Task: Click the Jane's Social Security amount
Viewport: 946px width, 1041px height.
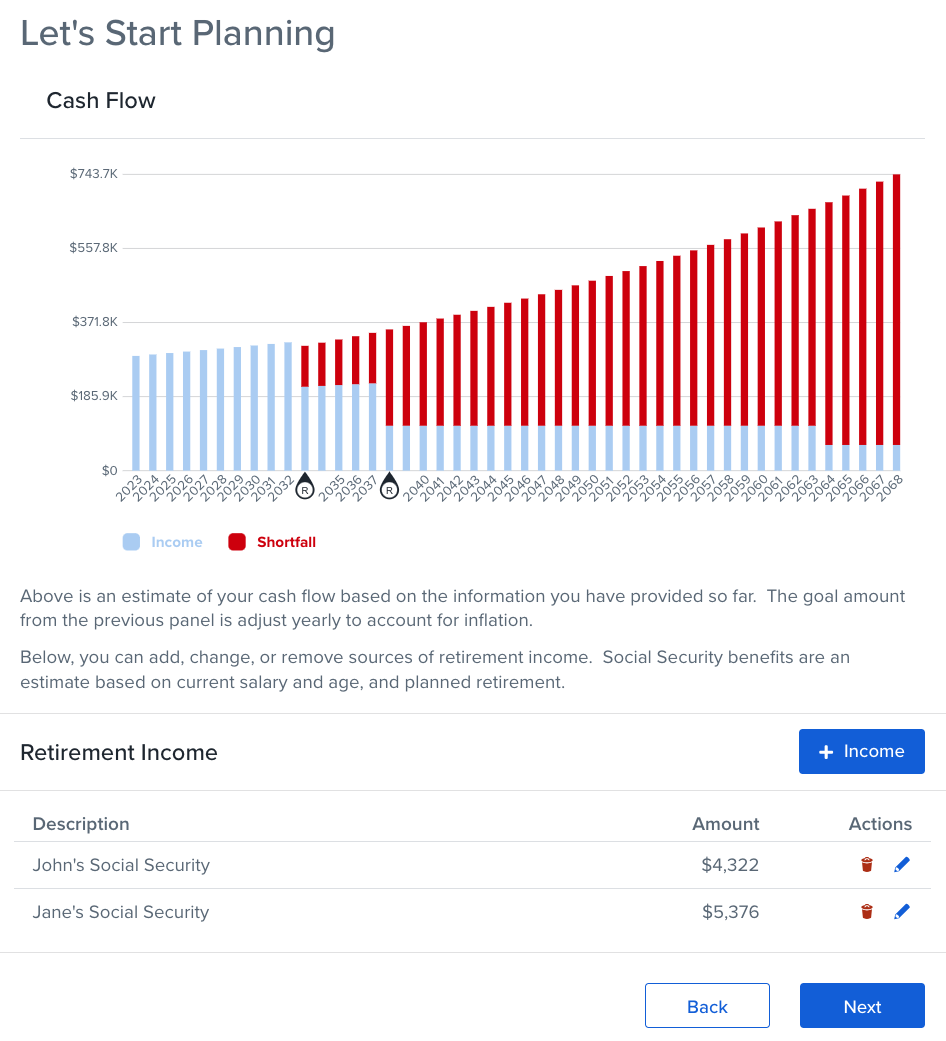Action: click(730, 911)
